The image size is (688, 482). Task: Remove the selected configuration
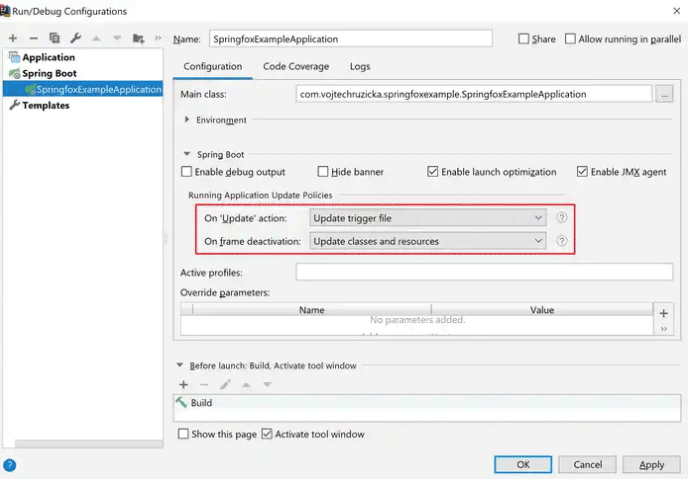33,38
